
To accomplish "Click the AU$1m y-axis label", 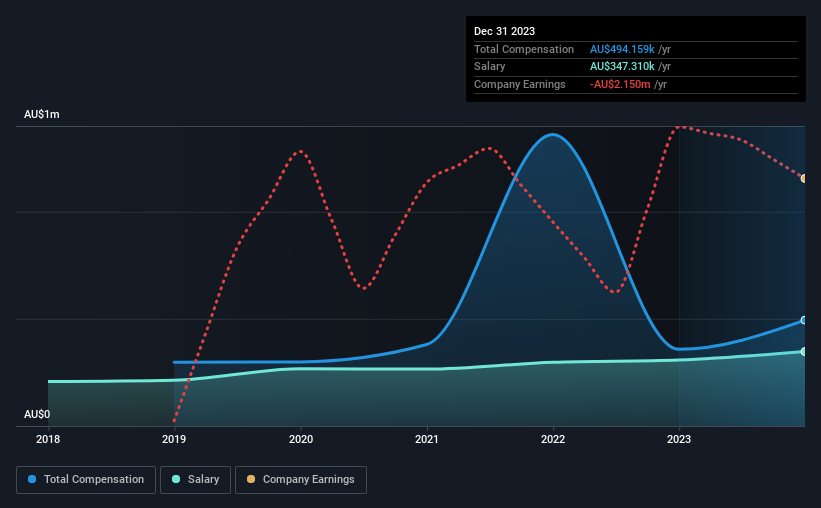I will [42, 114].
